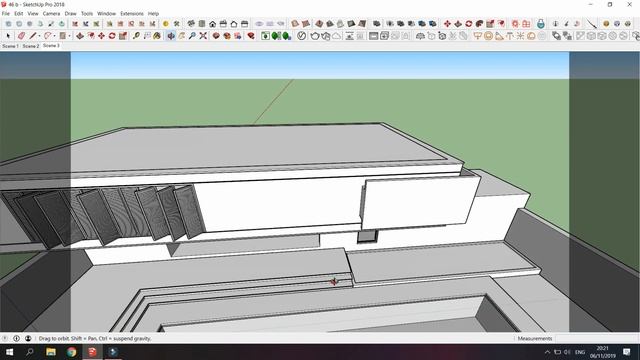Expand hidden system tray icons chevron
The width and height of the screenshot is (640, 360).
click(x=547, y=352)
